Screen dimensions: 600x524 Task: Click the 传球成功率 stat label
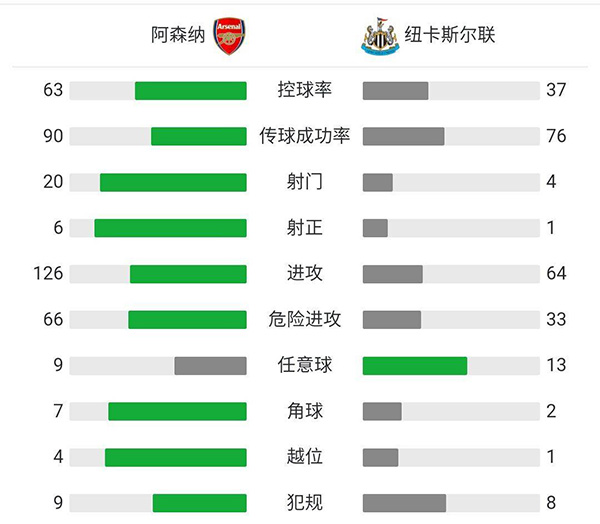click(304, 136)
